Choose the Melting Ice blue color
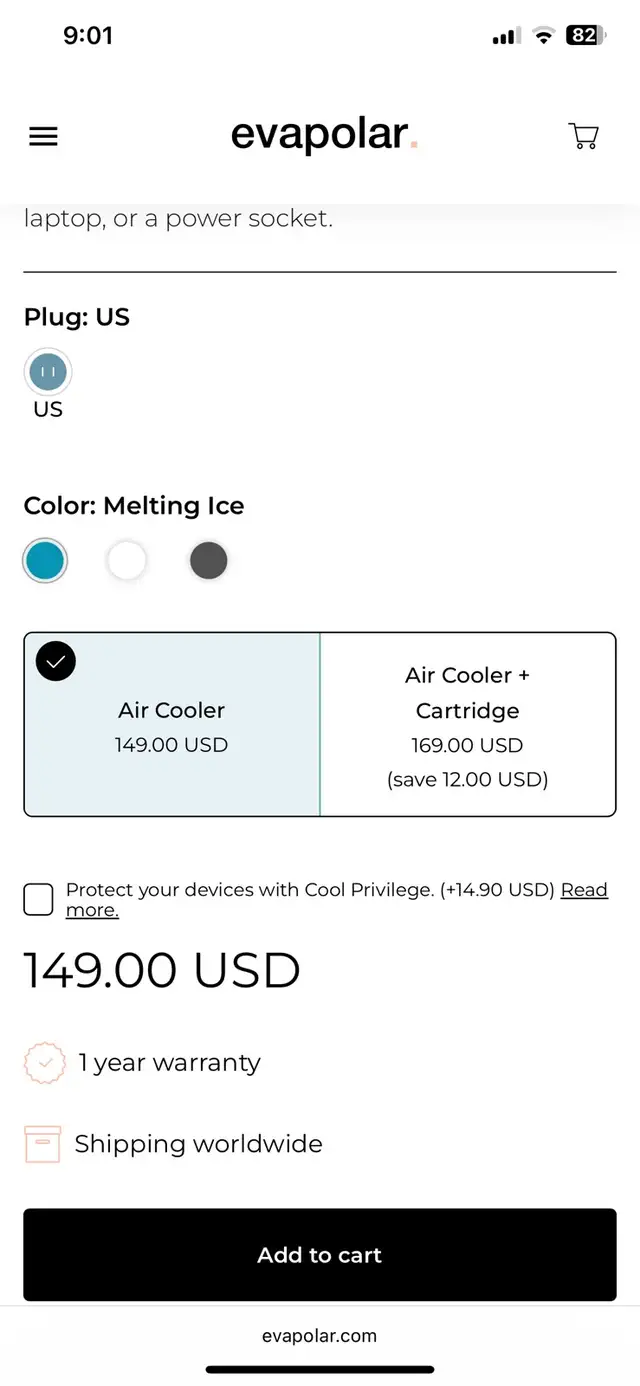Screen dimensions: 640x1386 (x=45, y=561)
